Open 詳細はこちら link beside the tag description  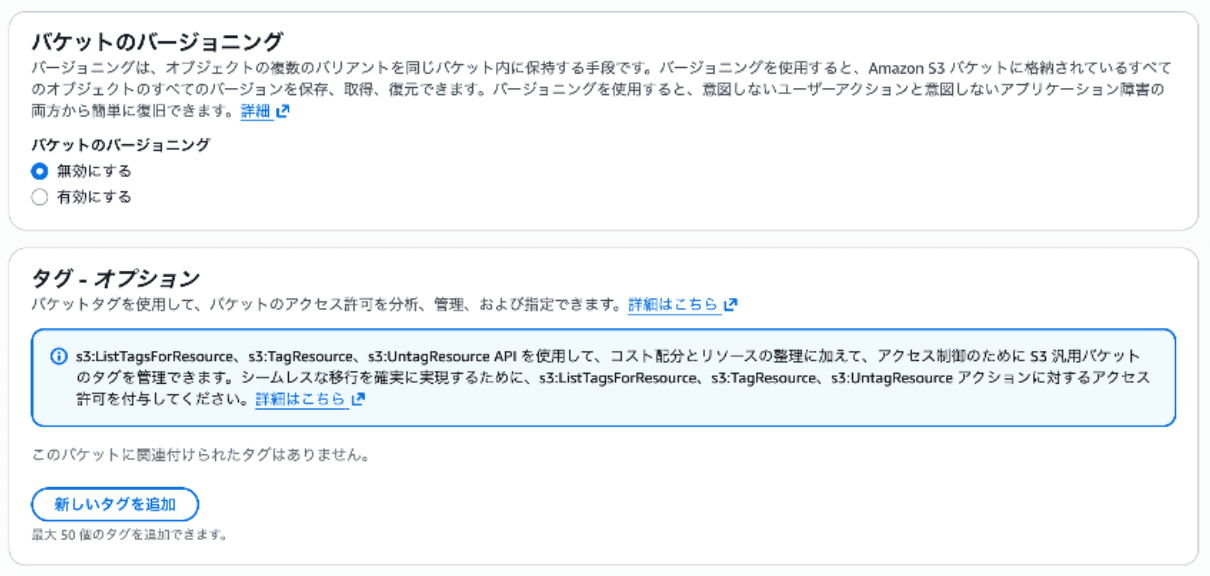coord(673,305)
